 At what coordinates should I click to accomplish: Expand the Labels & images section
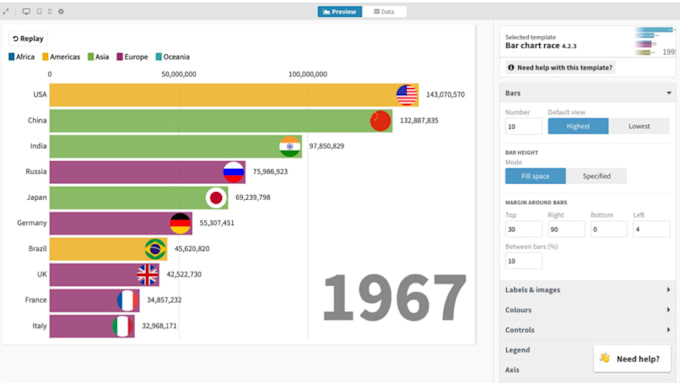click(588, 290)
